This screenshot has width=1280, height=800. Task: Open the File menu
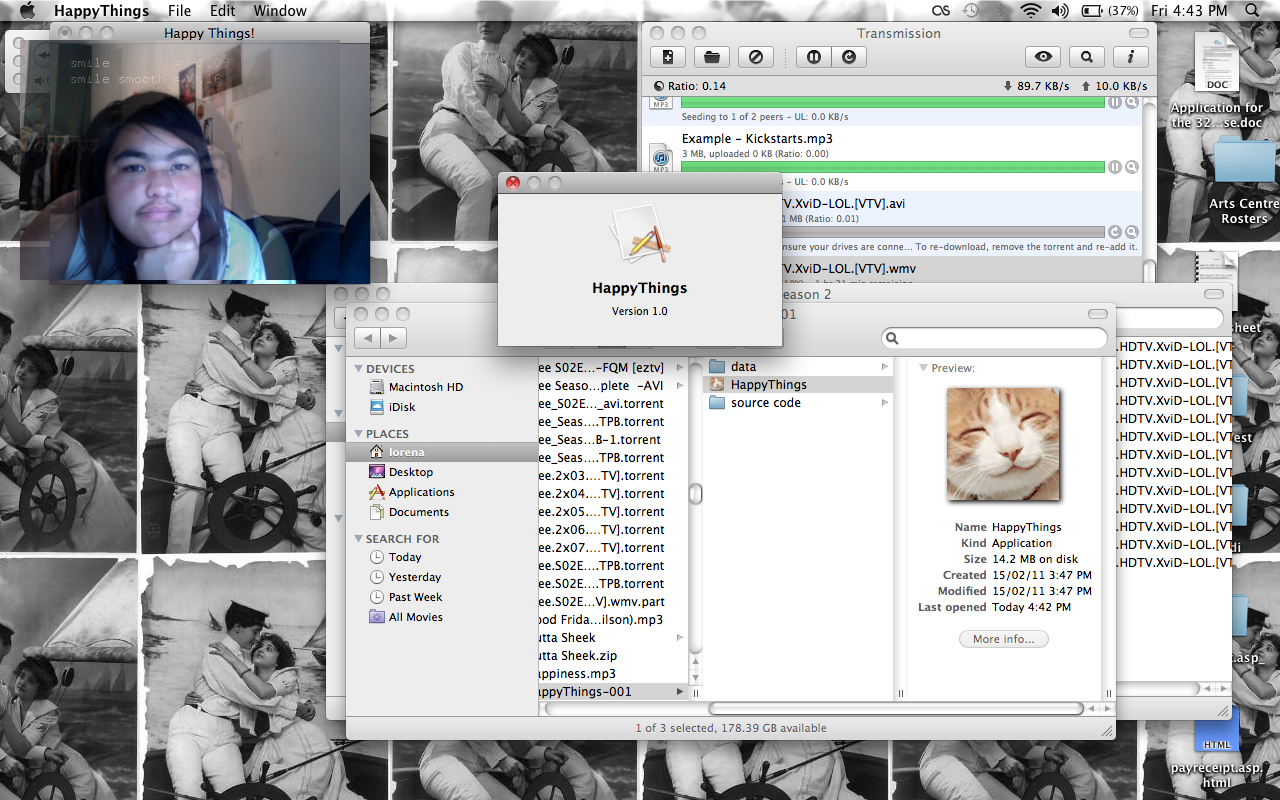[179, 11]
